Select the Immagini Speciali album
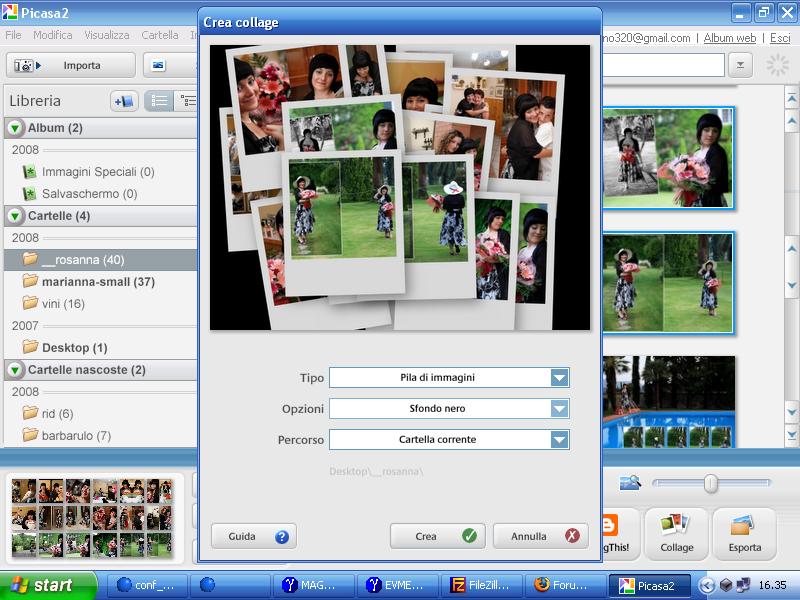 tap(100, 172)
